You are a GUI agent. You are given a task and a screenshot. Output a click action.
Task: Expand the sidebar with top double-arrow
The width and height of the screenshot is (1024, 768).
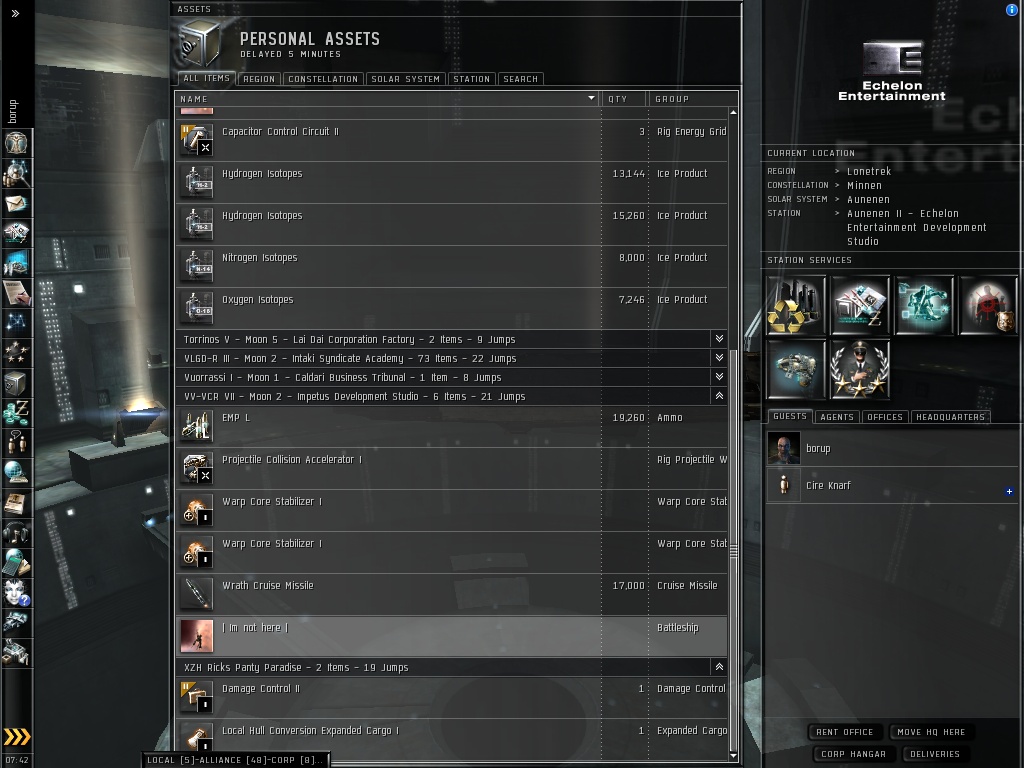(x=16, y=13)
